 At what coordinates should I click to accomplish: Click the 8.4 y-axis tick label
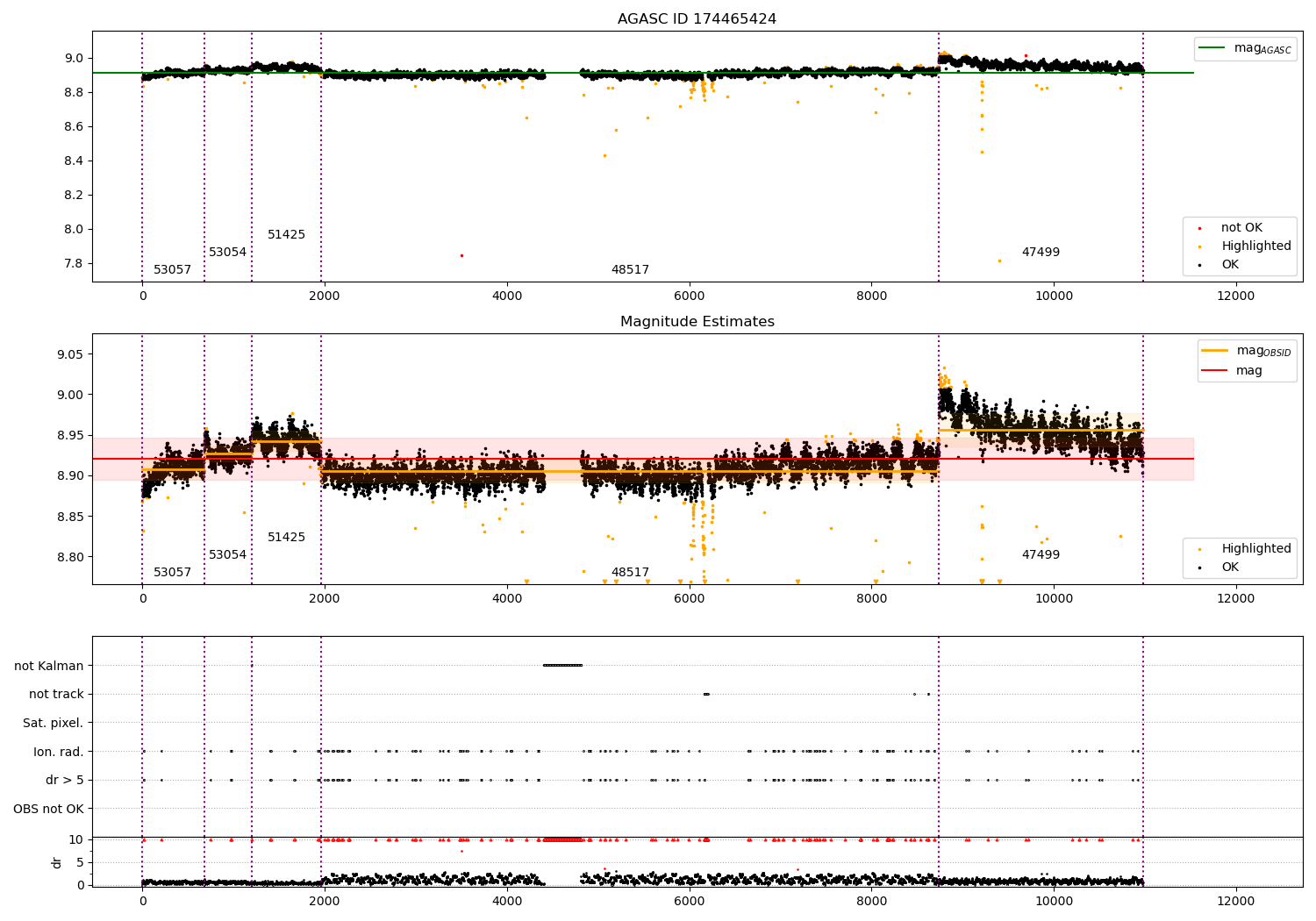73,161
